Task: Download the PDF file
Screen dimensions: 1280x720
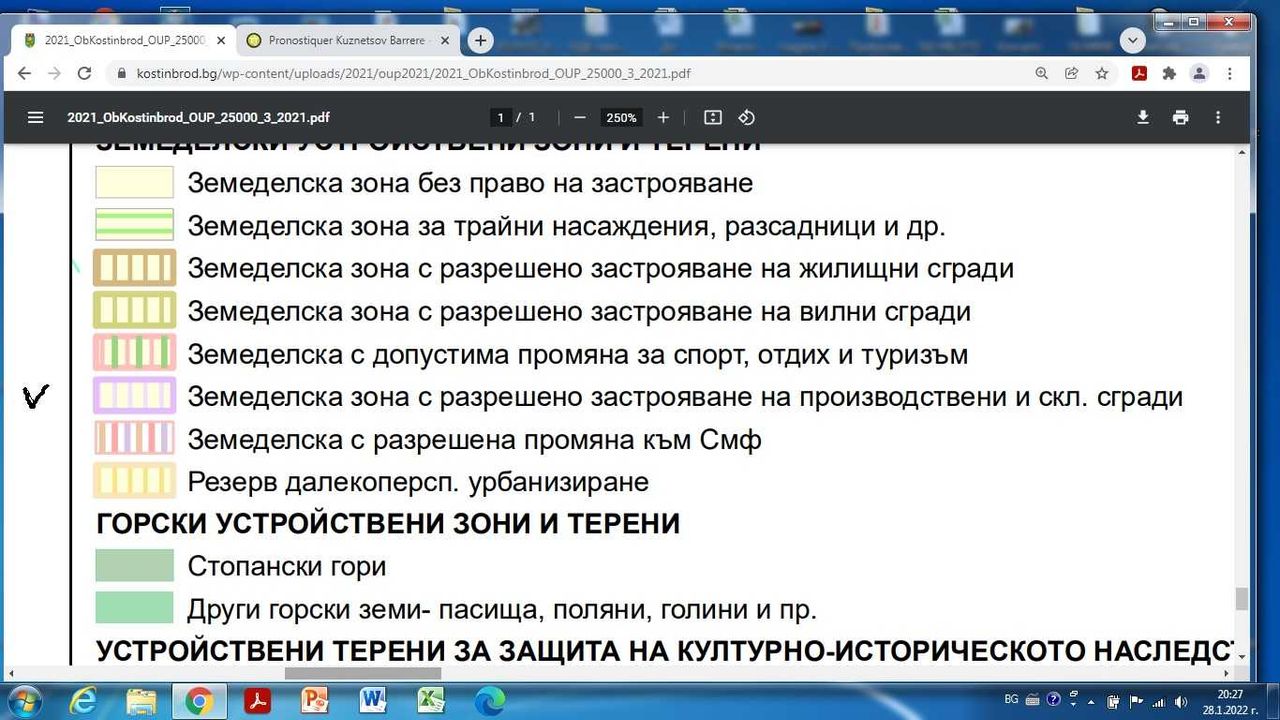Action: coord(1143,117)
